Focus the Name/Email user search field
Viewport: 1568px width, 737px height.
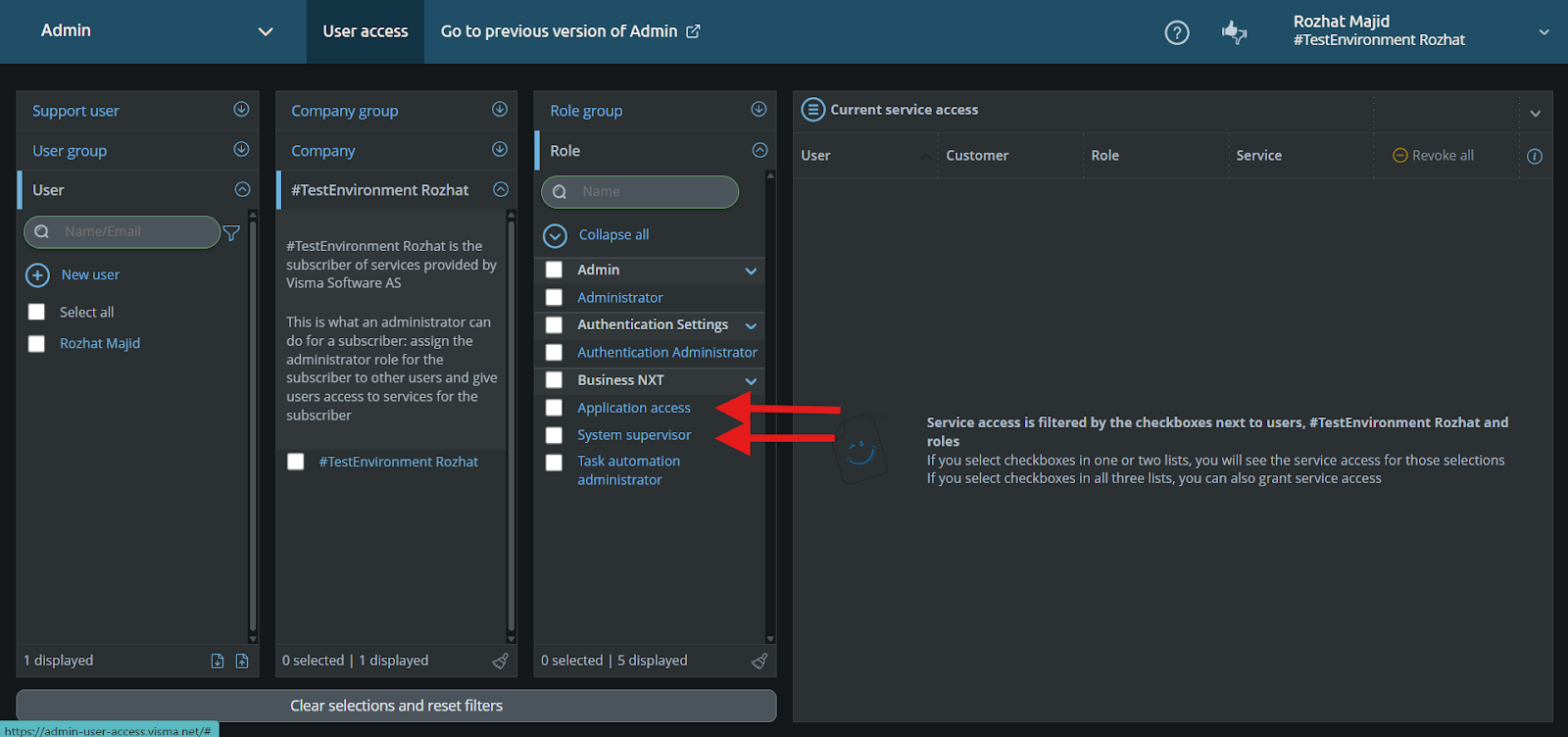point(122,232)
